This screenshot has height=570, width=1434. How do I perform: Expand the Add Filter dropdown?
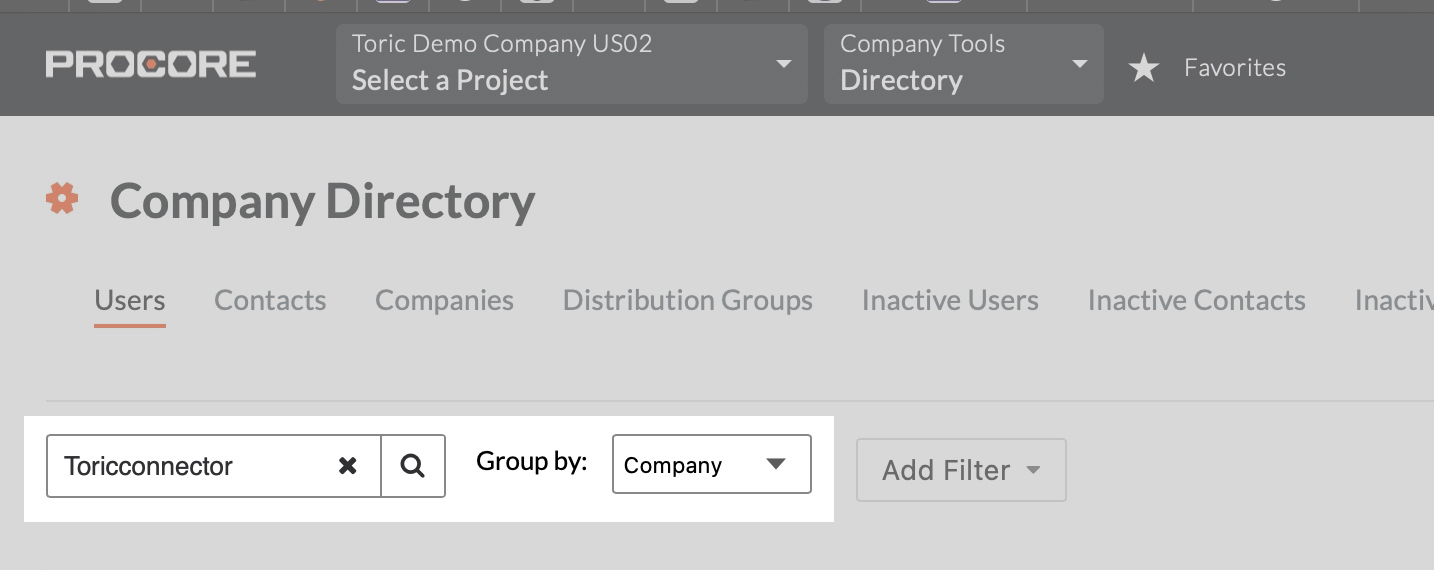click(961, 470)
